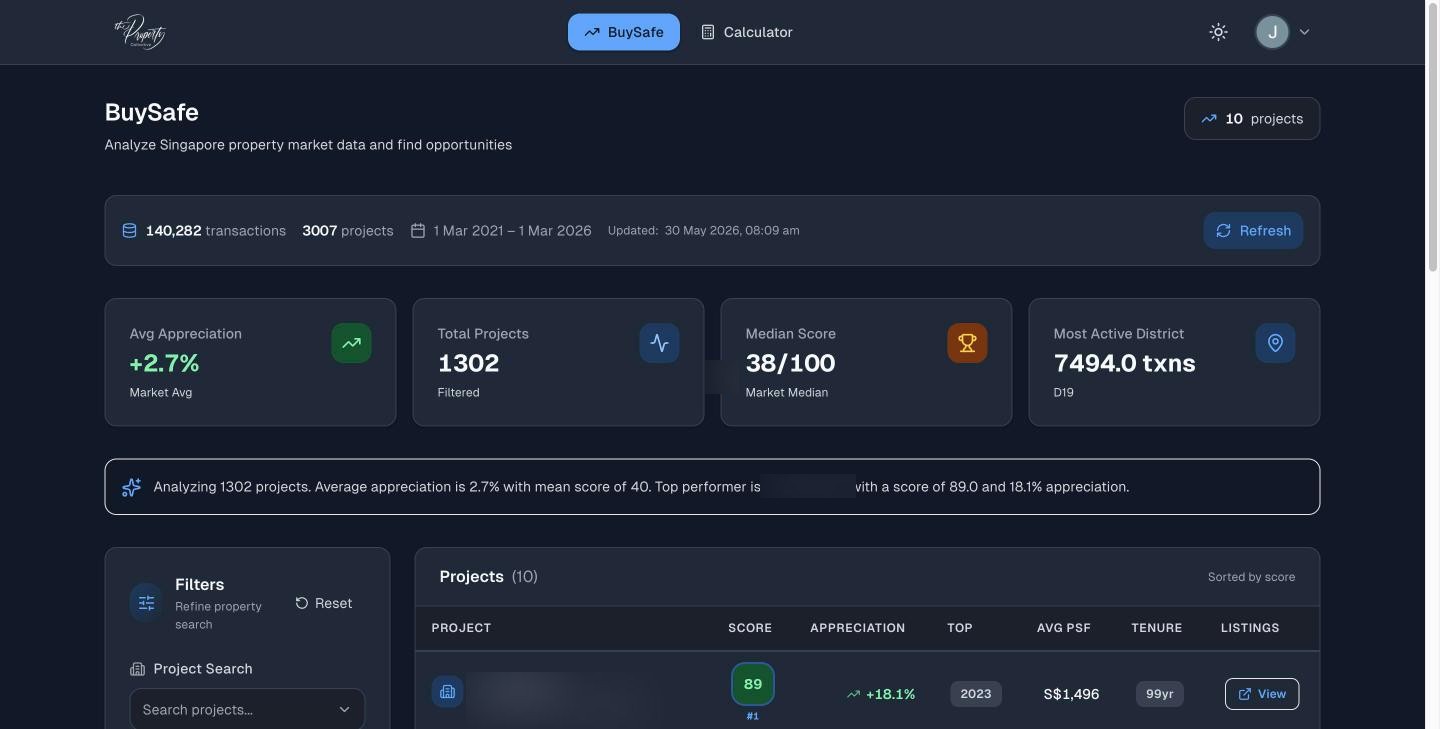Switch to the Calculator tab
Image resolution: width=1440 pixels, height=729 pixels.
(747, 32)
